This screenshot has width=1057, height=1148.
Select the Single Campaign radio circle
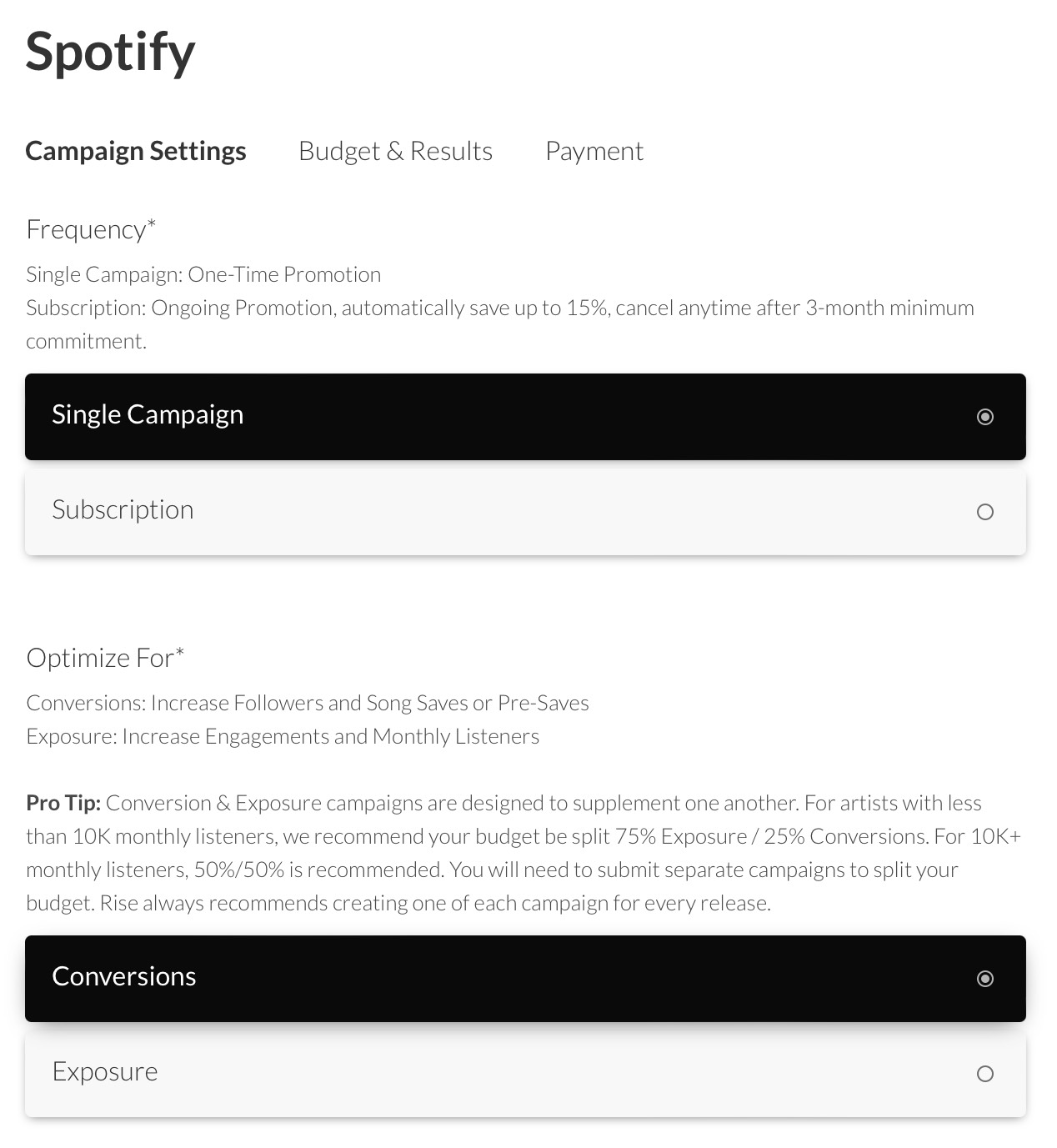click(x=984, y=417)
